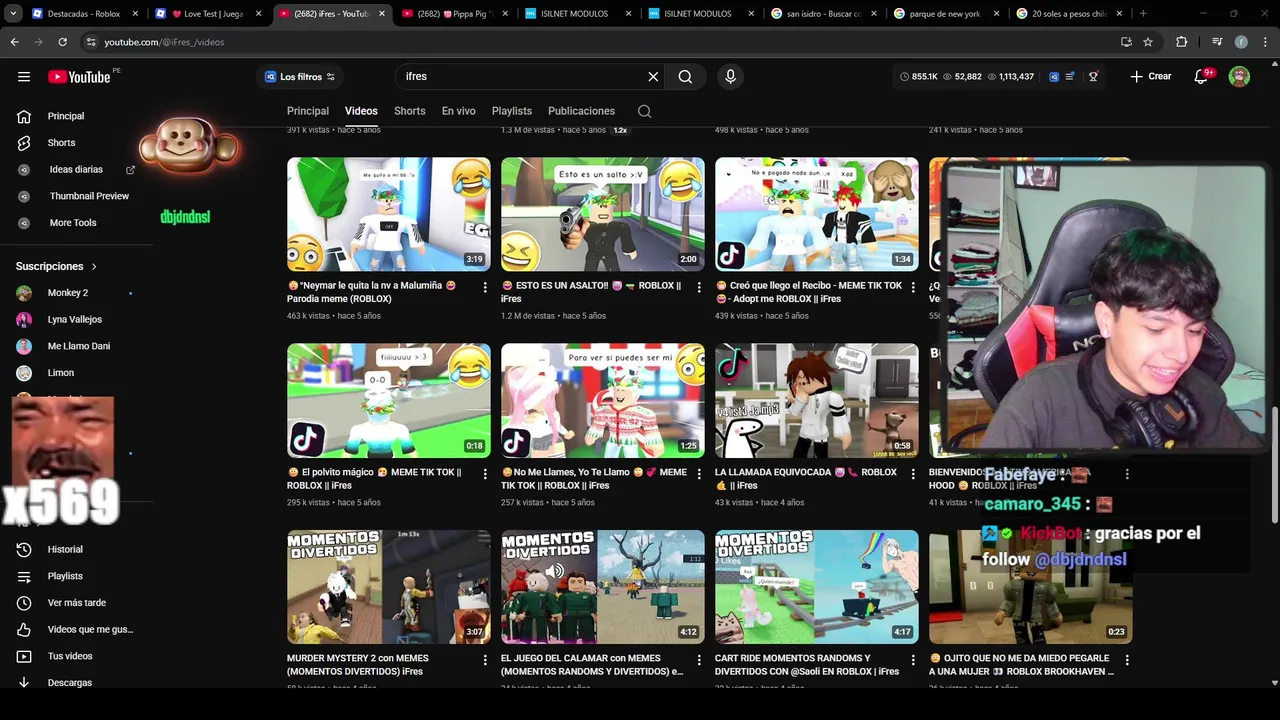The width and height of the screenshot is (1280, 720).
Task: Click the magnifier search button
Action: (685, 76)
